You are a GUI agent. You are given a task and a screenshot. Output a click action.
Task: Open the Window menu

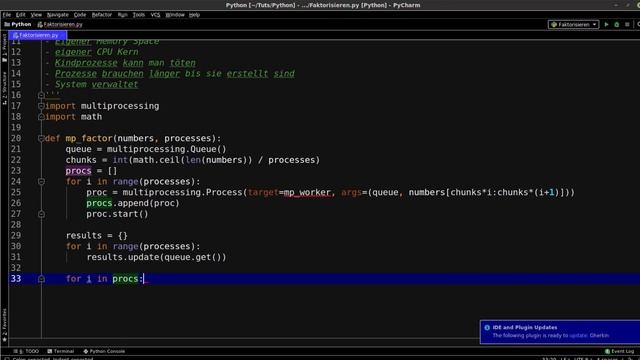(175, 15)
